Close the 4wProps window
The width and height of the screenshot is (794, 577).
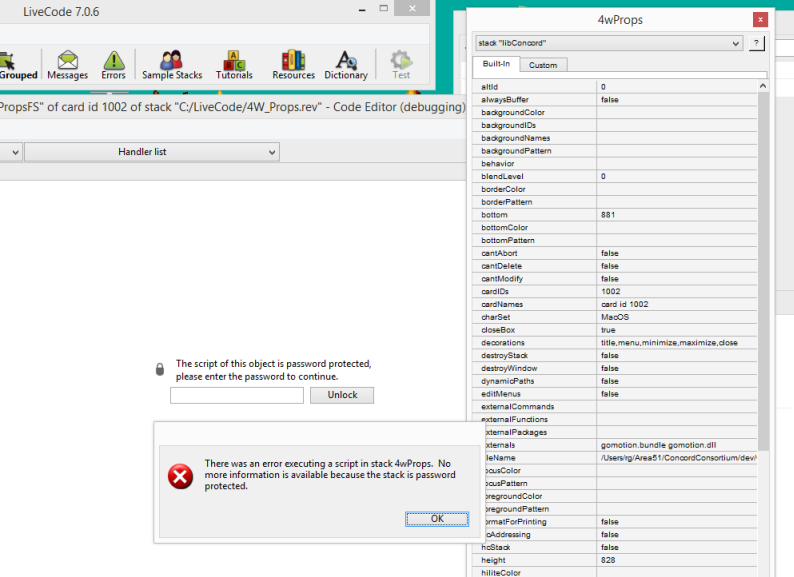(x=760, y=19)
